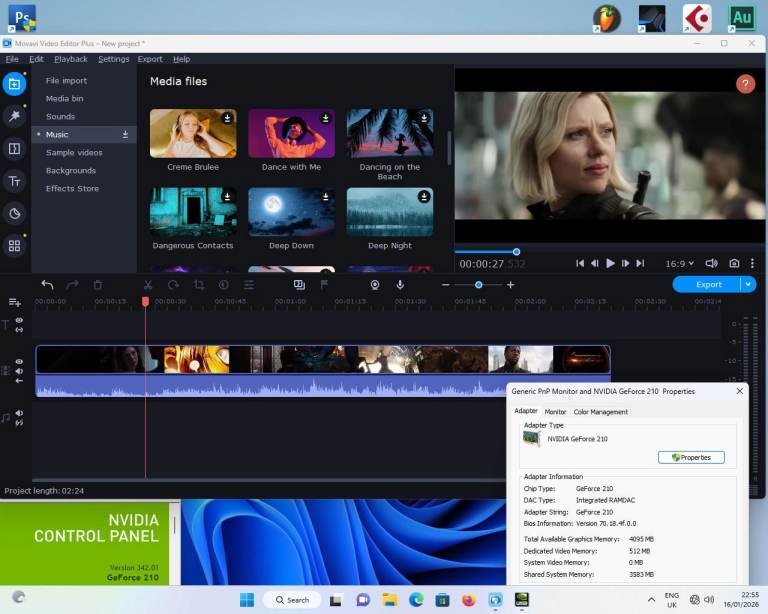Download the Creme Brulee music track
Screen dimensions: 768x614
(x=227, y=118)
